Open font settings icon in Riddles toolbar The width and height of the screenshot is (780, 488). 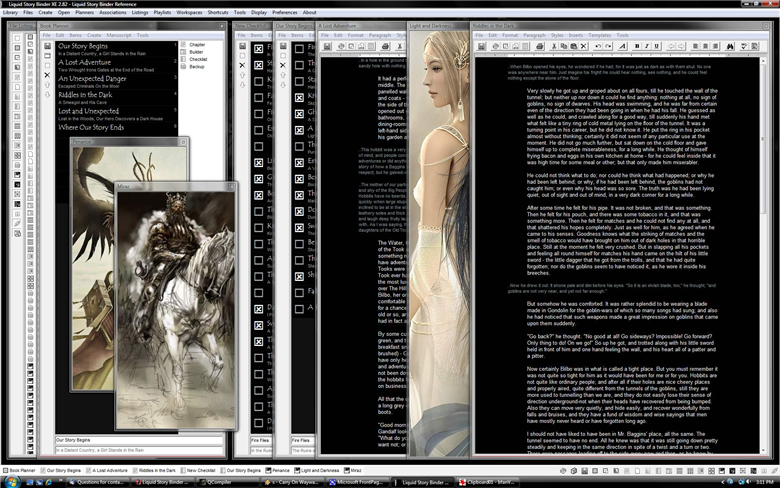622,46
